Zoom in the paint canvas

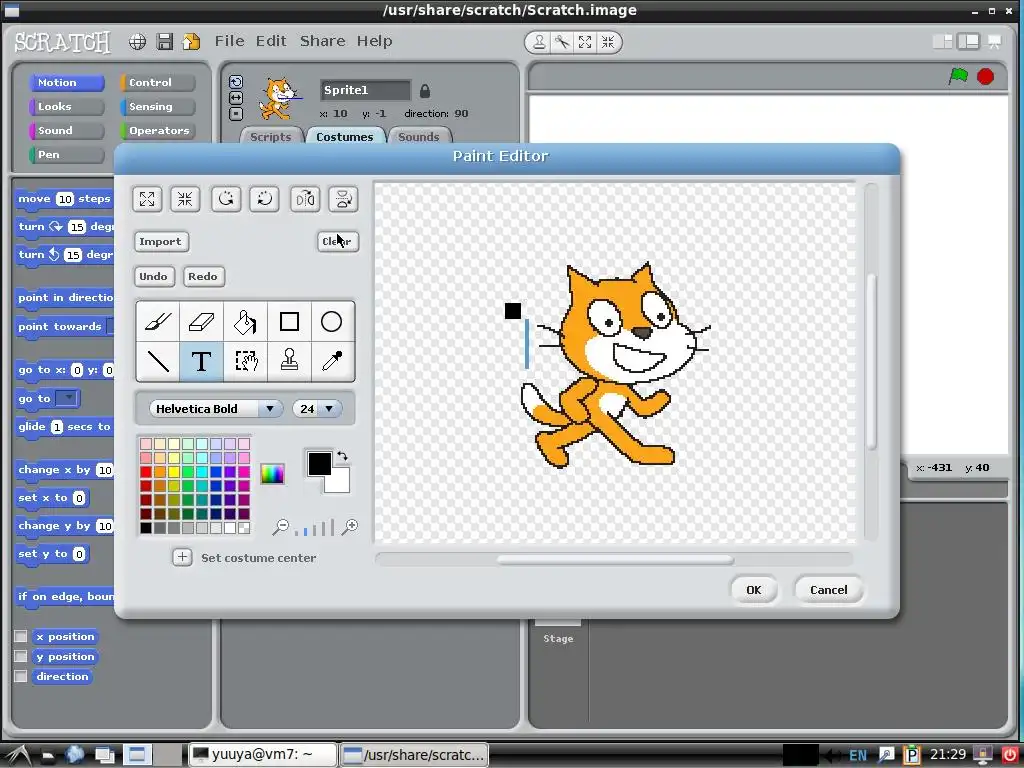(x=350, y=527)
